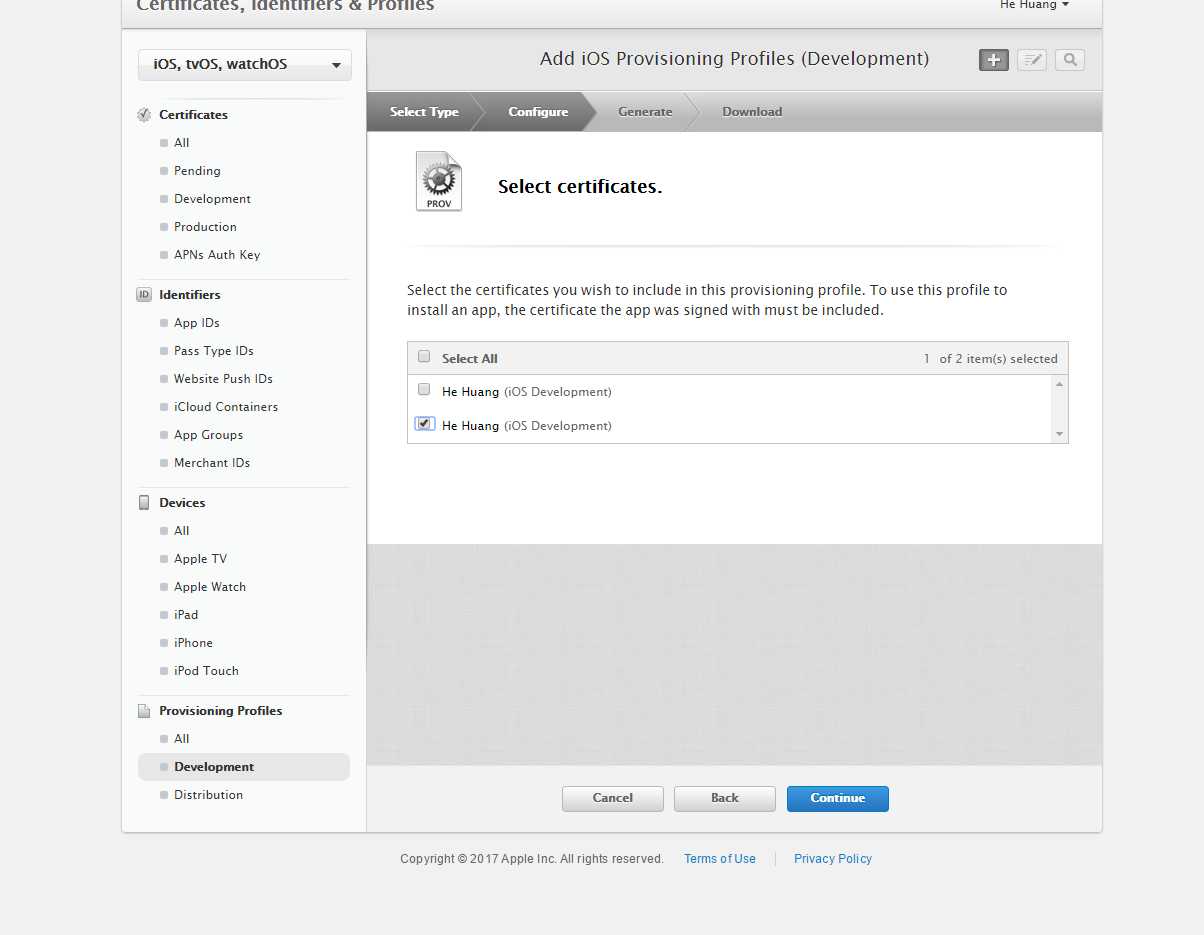Click the edit pencil icon

(x=1032, y=60)
